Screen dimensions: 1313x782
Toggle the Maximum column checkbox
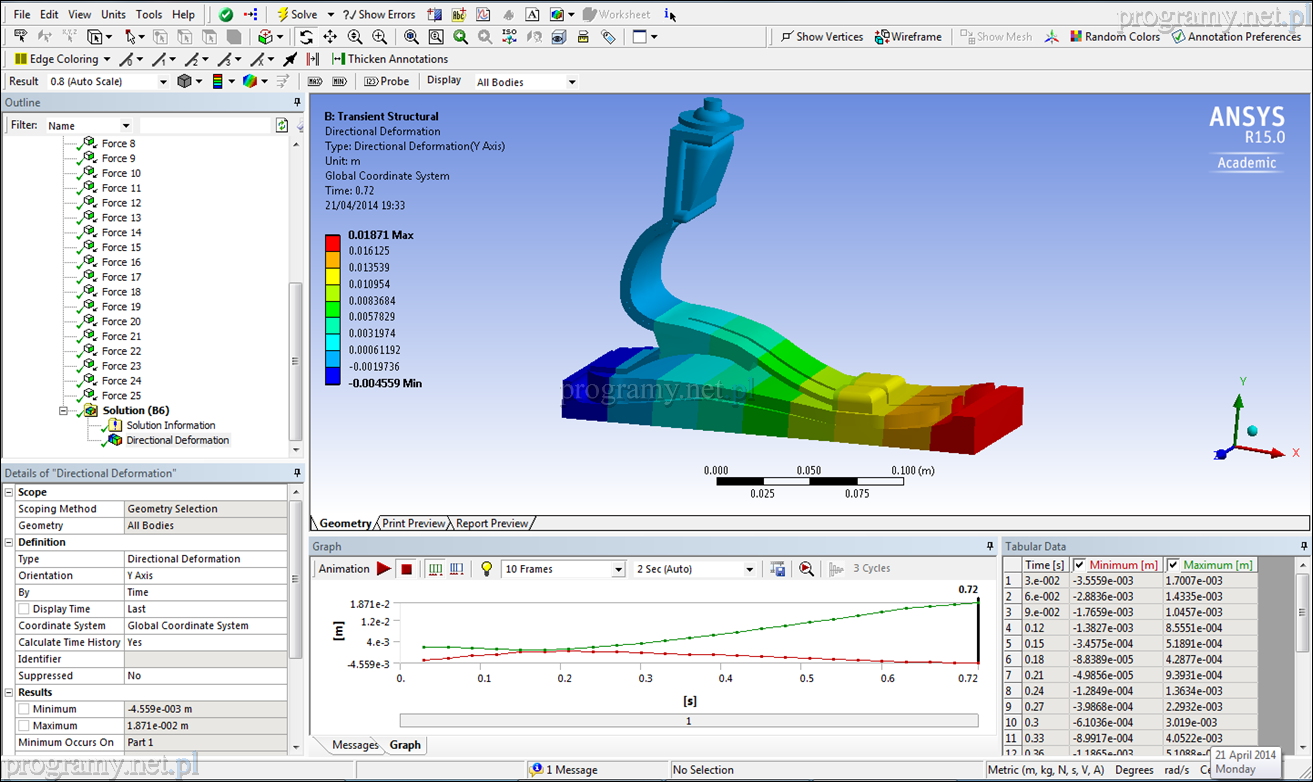1173,565
